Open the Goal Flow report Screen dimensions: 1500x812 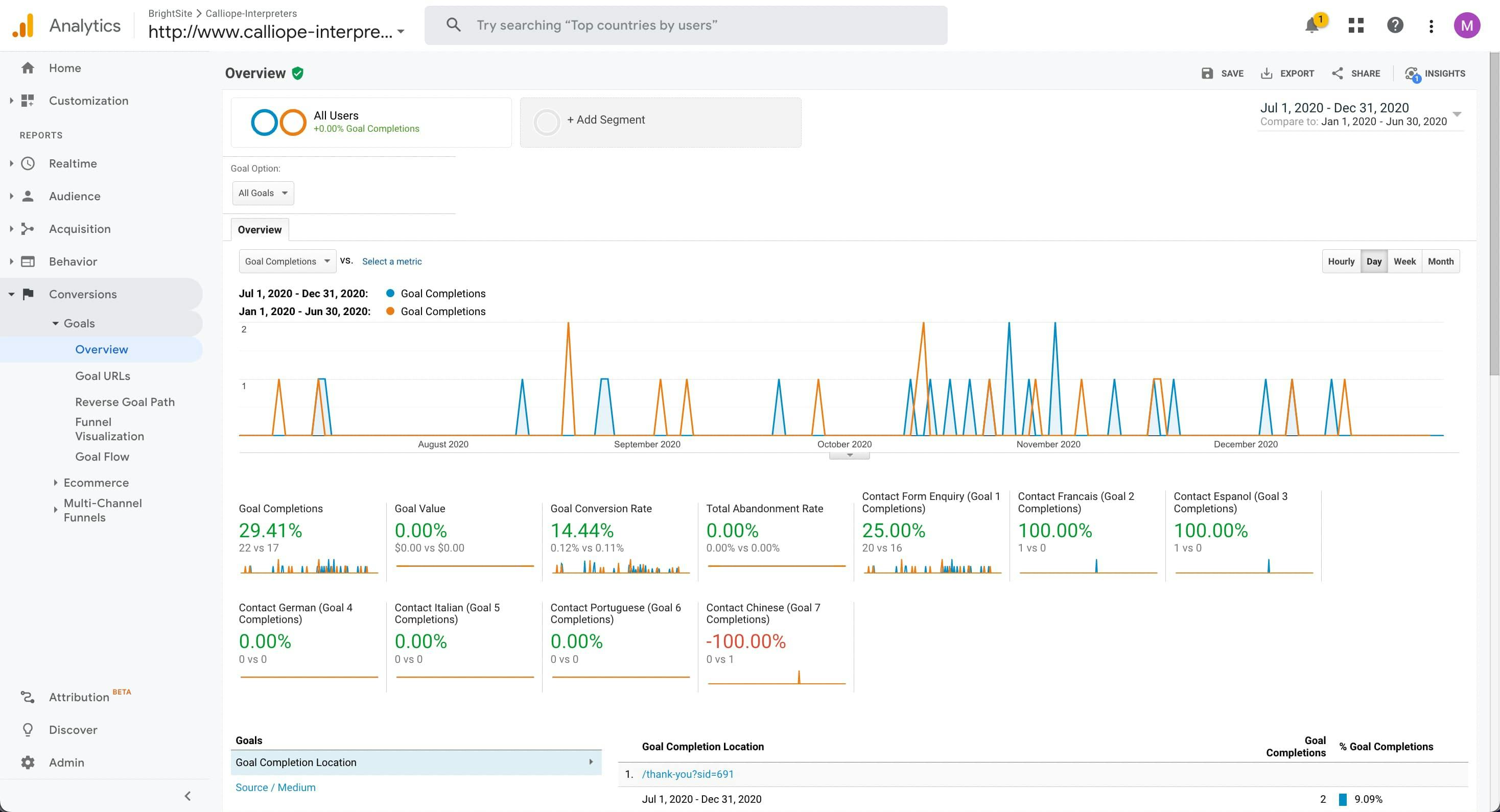[x=102, y=457]
